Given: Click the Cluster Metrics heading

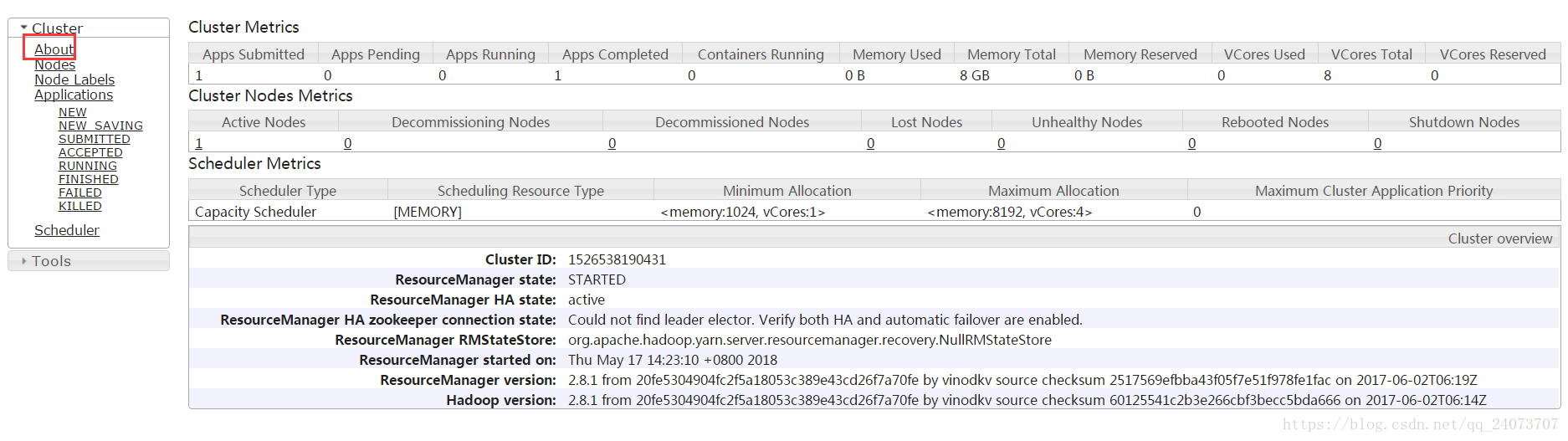Looking at the screenshot, I should point(243,27).
